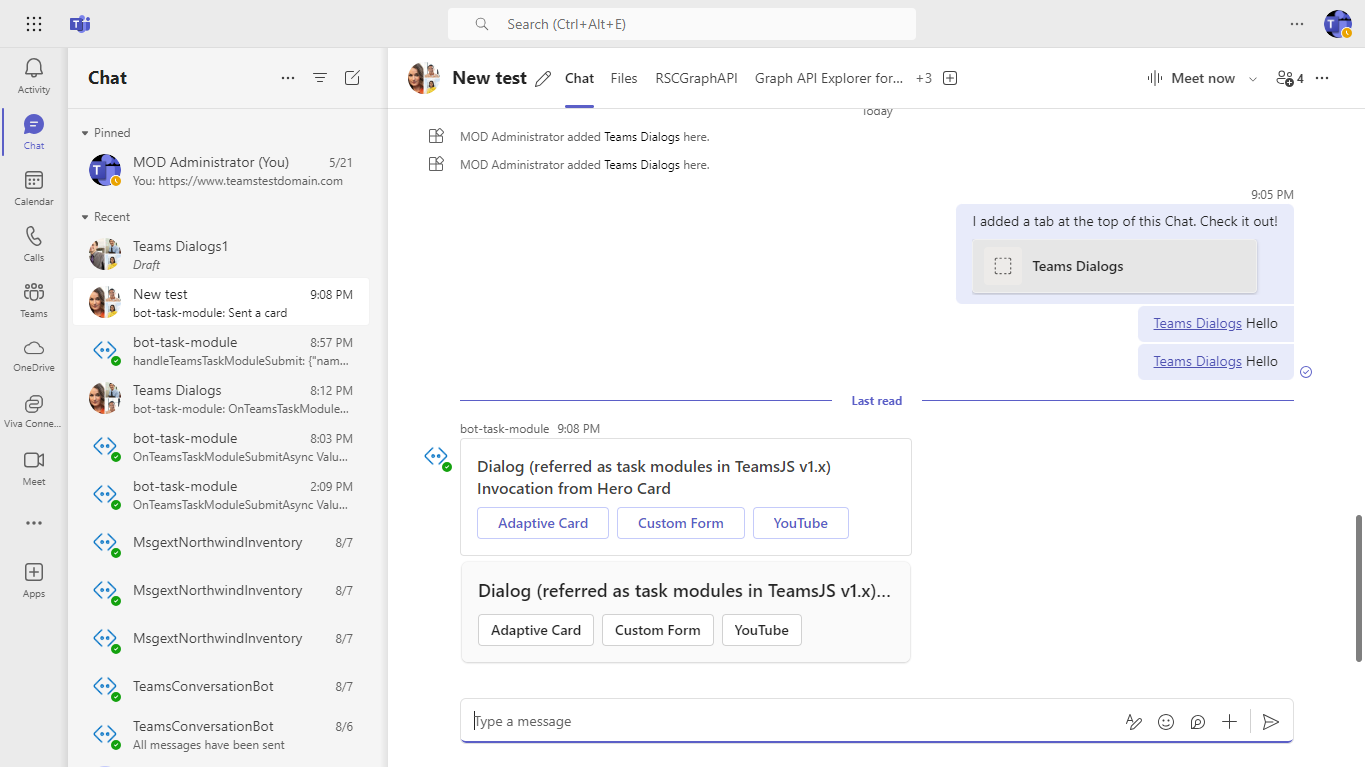Click the Type a message field
The image size is (1365, 767).
pyautogui.click(x=795, y=722)
